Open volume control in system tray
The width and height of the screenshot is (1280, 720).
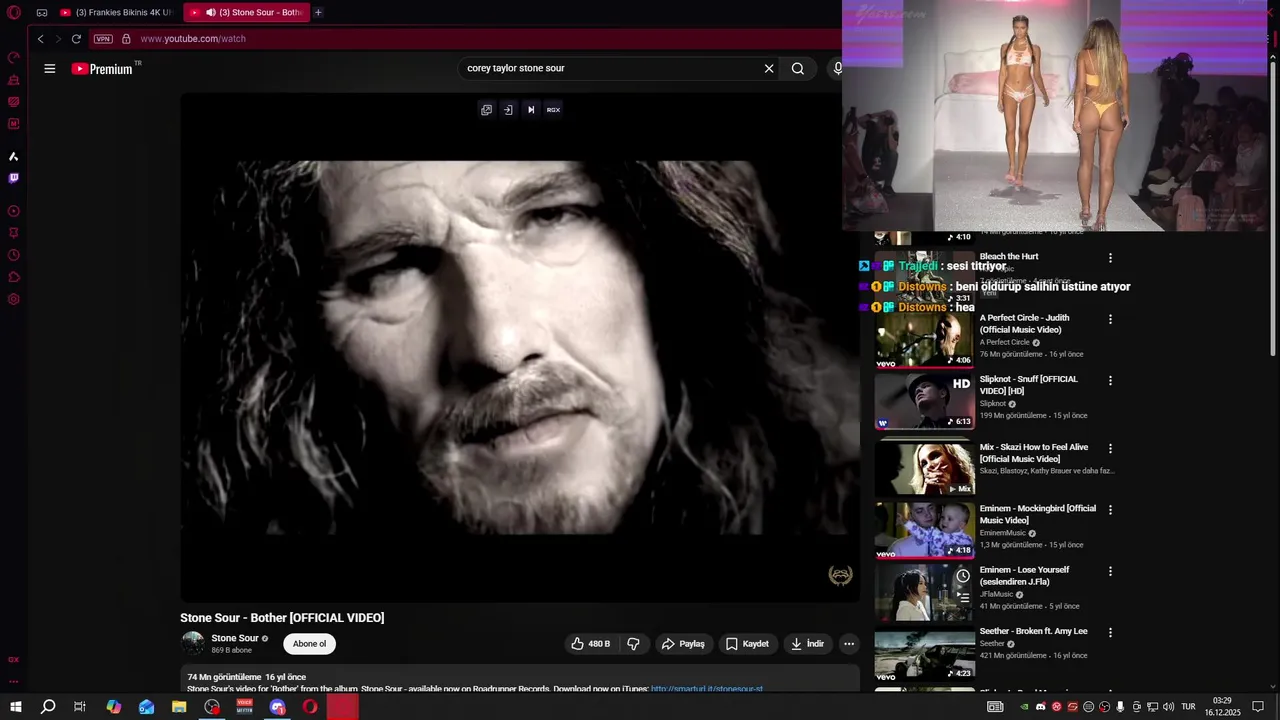pos(1168,707)
